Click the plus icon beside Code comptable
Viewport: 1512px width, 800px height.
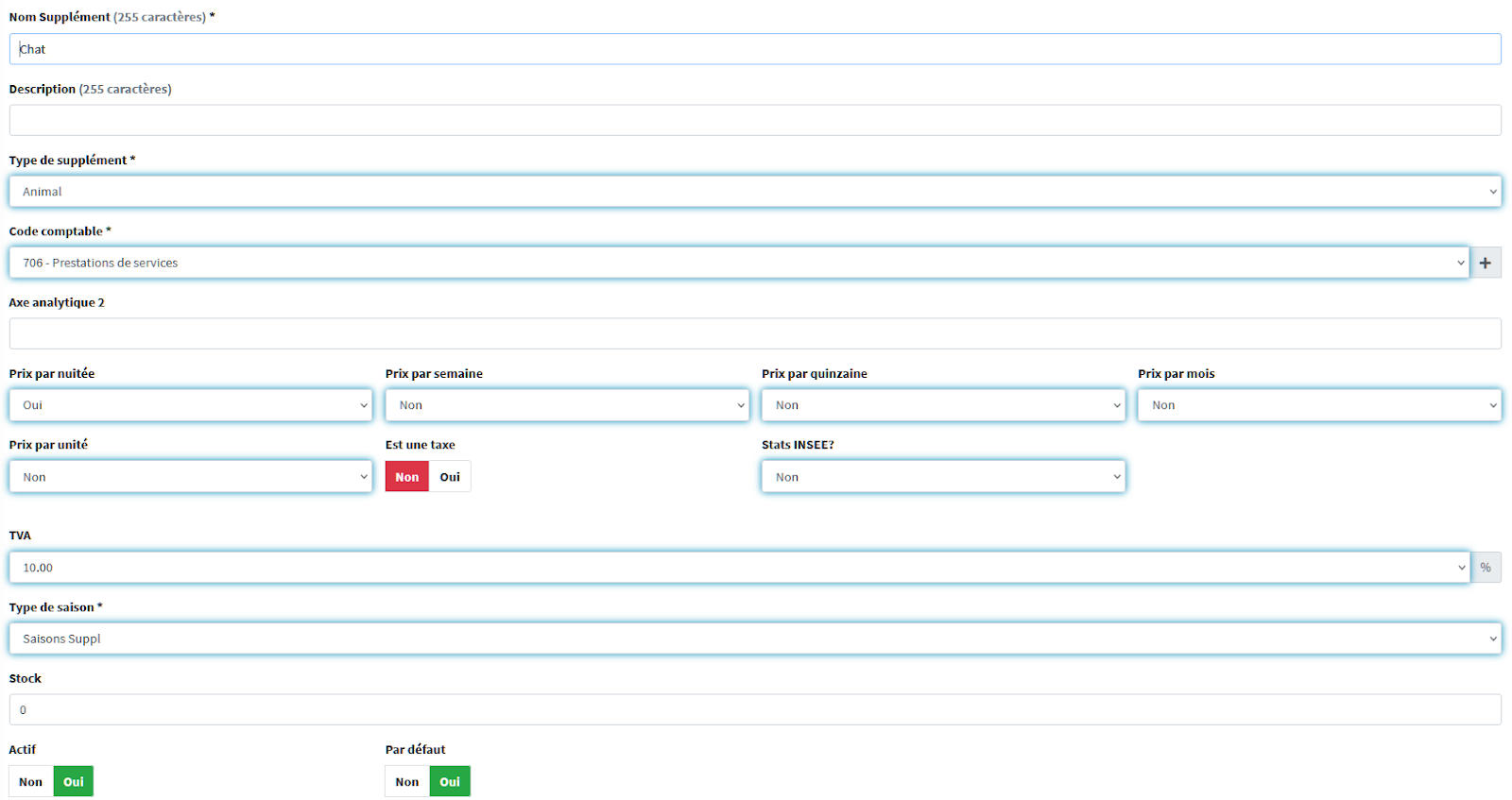click(1485, 263)
